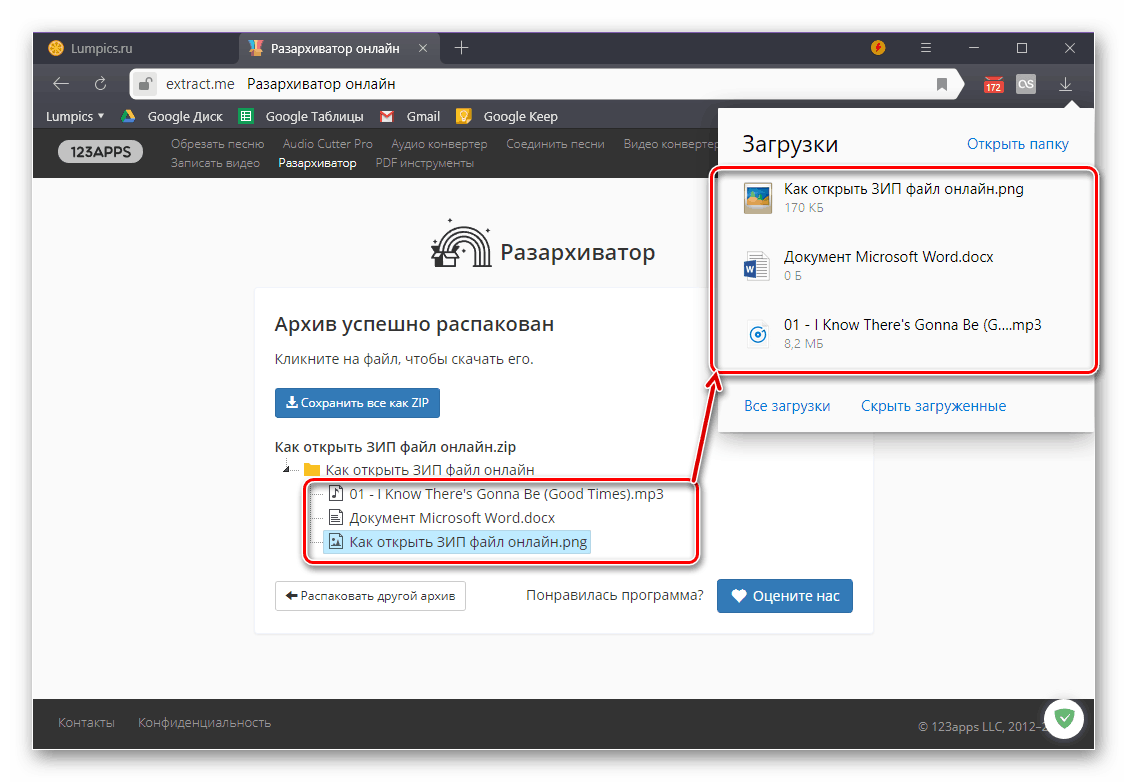Collapse the archive folder tree arrow
This screenshot has height=782, width=1127.
click(x=286, y=469)
